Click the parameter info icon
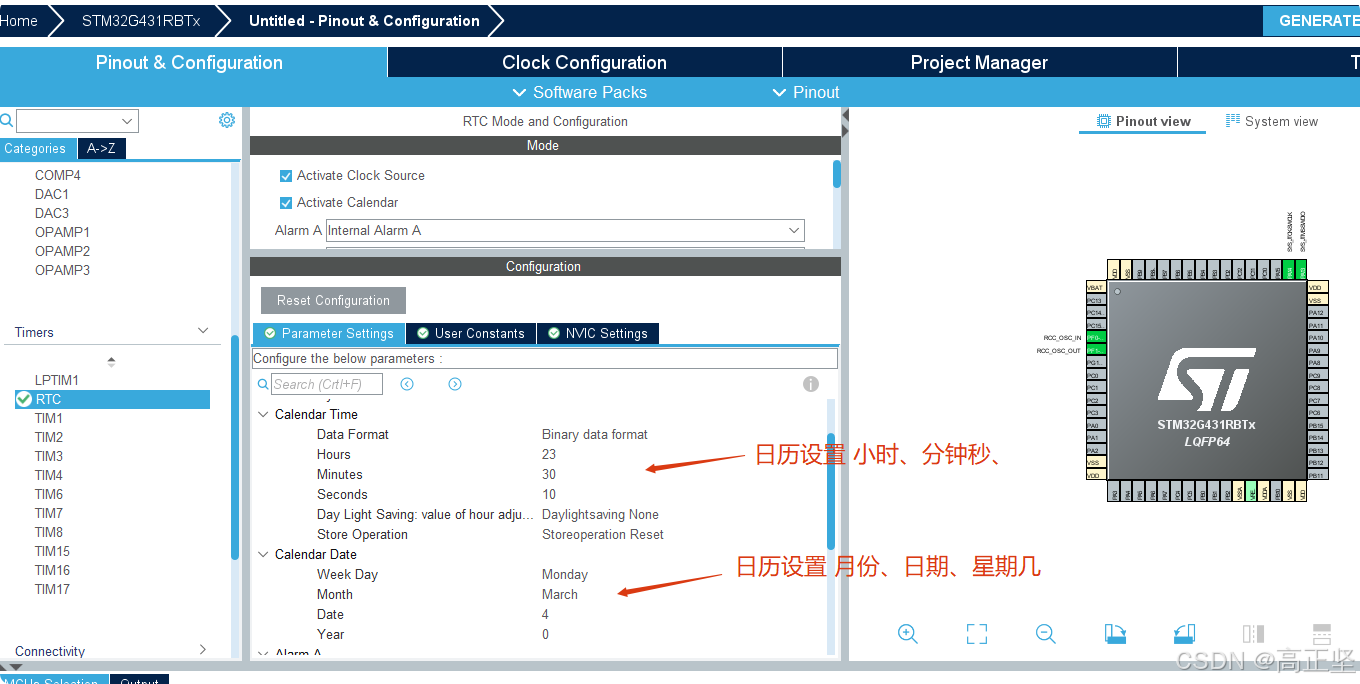This screenshot has width=1360, height=684. click(x=811, y=384)
